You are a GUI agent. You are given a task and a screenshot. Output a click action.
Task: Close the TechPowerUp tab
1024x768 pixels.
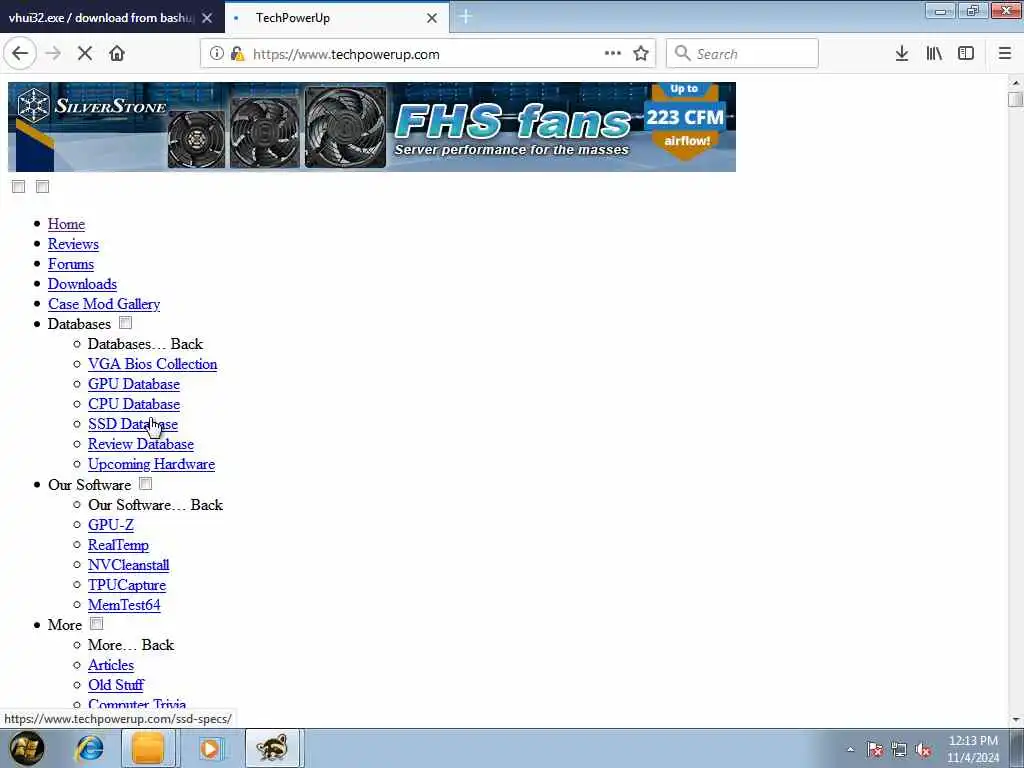432,18
